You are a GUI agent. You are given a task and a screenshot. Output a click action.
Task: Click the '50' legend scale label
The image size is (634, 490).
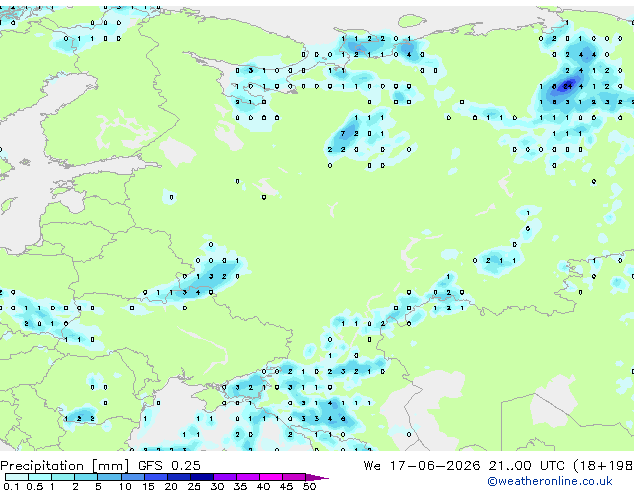tap(309, 486)
